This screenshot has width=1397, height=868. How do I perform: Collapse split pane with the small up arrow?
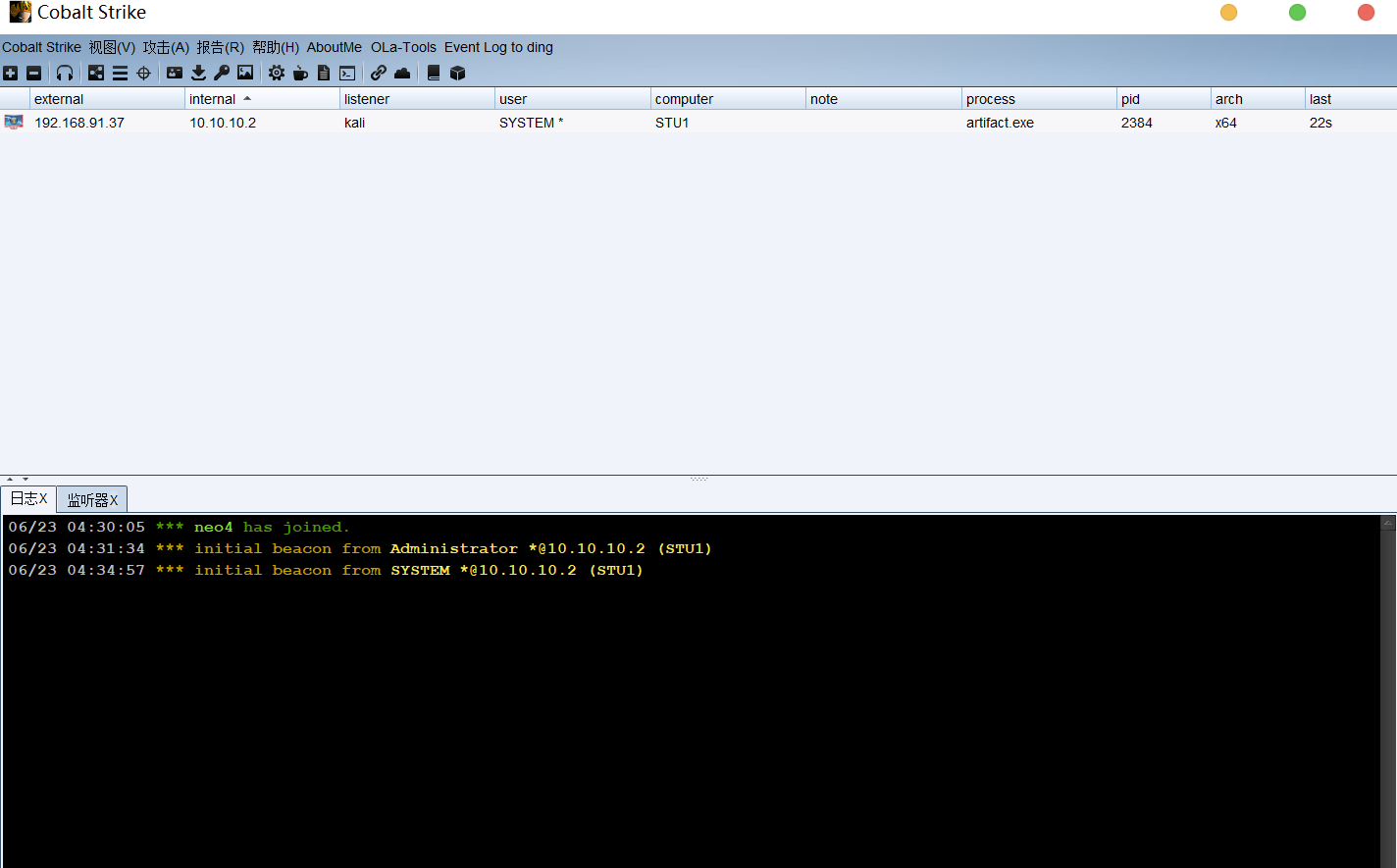(11, 480)
